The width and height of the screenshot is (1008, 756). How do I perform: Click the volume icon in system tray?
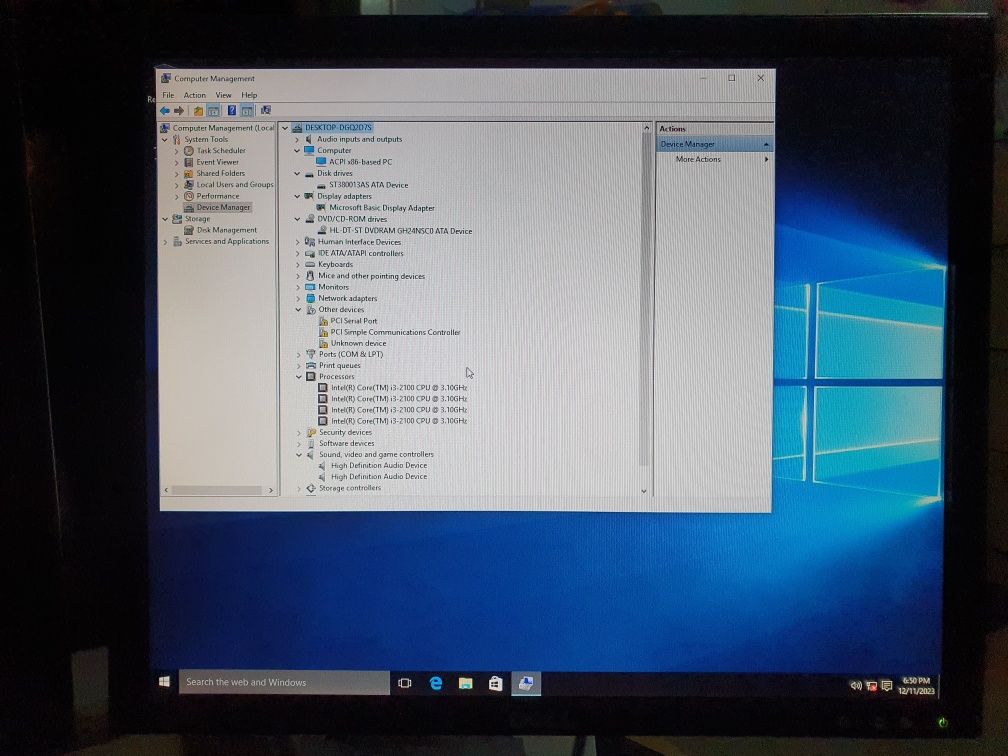point(856,686)
